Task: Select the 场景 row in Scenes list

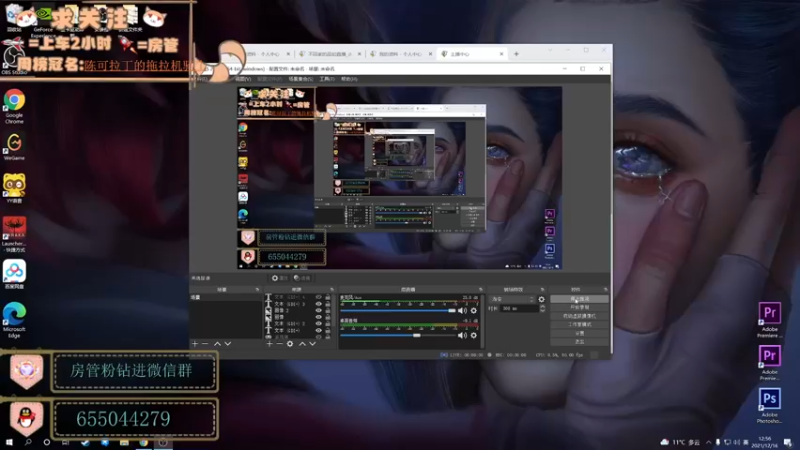Action: pos(226,297)
